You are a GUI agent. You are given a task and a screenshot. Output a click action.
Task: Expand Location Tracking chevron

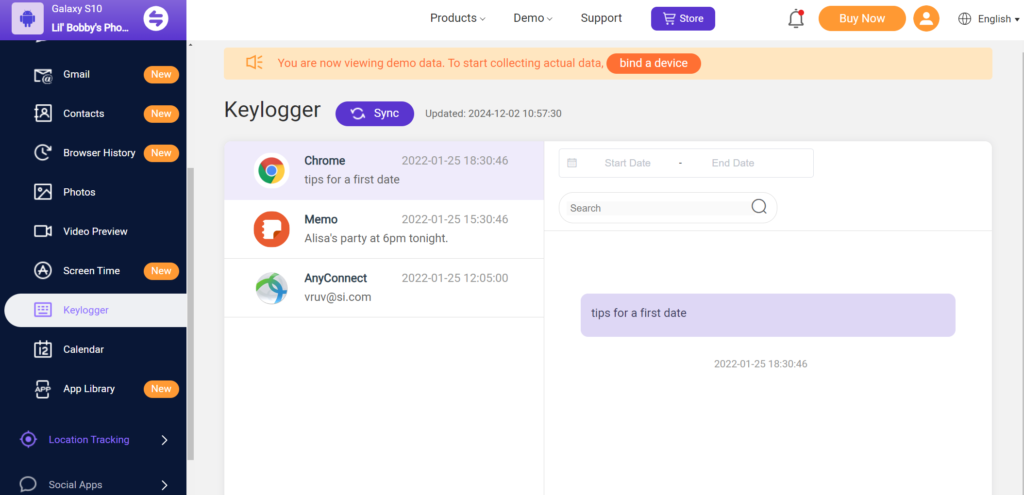pos(165,440)
